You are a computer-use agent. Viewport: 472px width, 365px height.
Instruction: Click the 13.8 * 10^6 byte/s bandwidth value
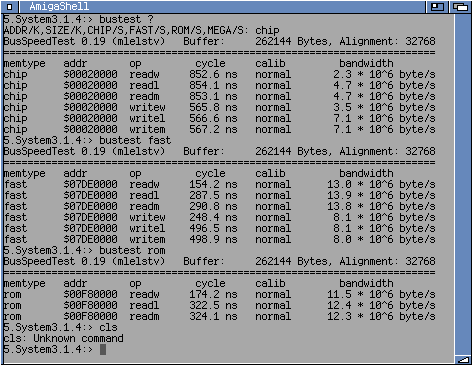coord(381,206)
